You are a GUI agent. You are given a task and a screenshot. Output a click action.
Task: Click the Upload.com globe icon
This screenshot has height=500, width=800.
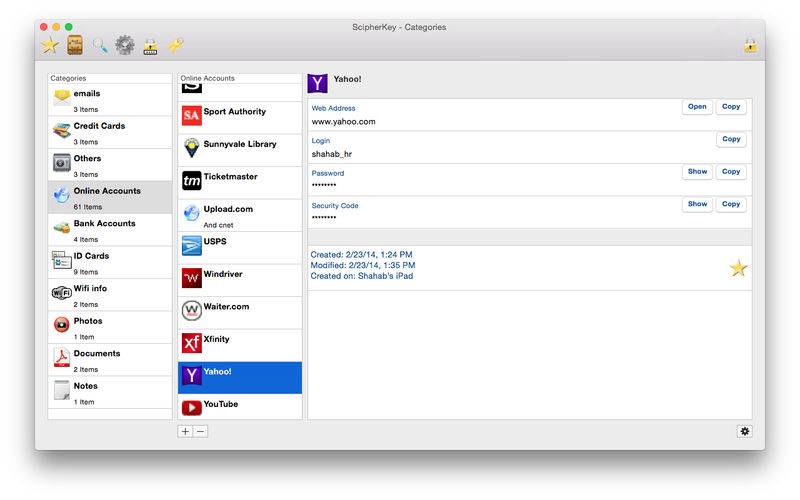[x=192, y=213]
